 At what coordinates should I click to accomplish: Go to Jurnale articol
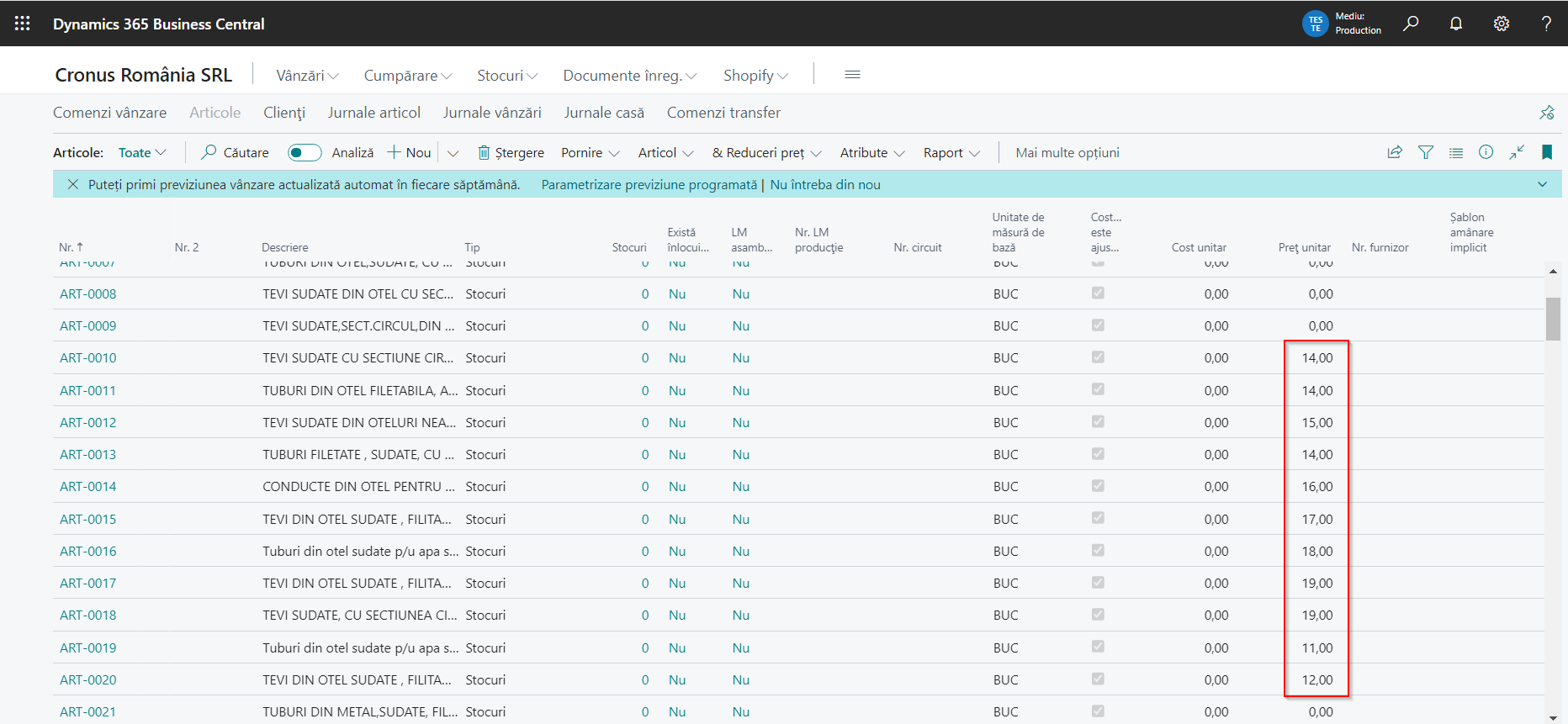tap(374, 113)
